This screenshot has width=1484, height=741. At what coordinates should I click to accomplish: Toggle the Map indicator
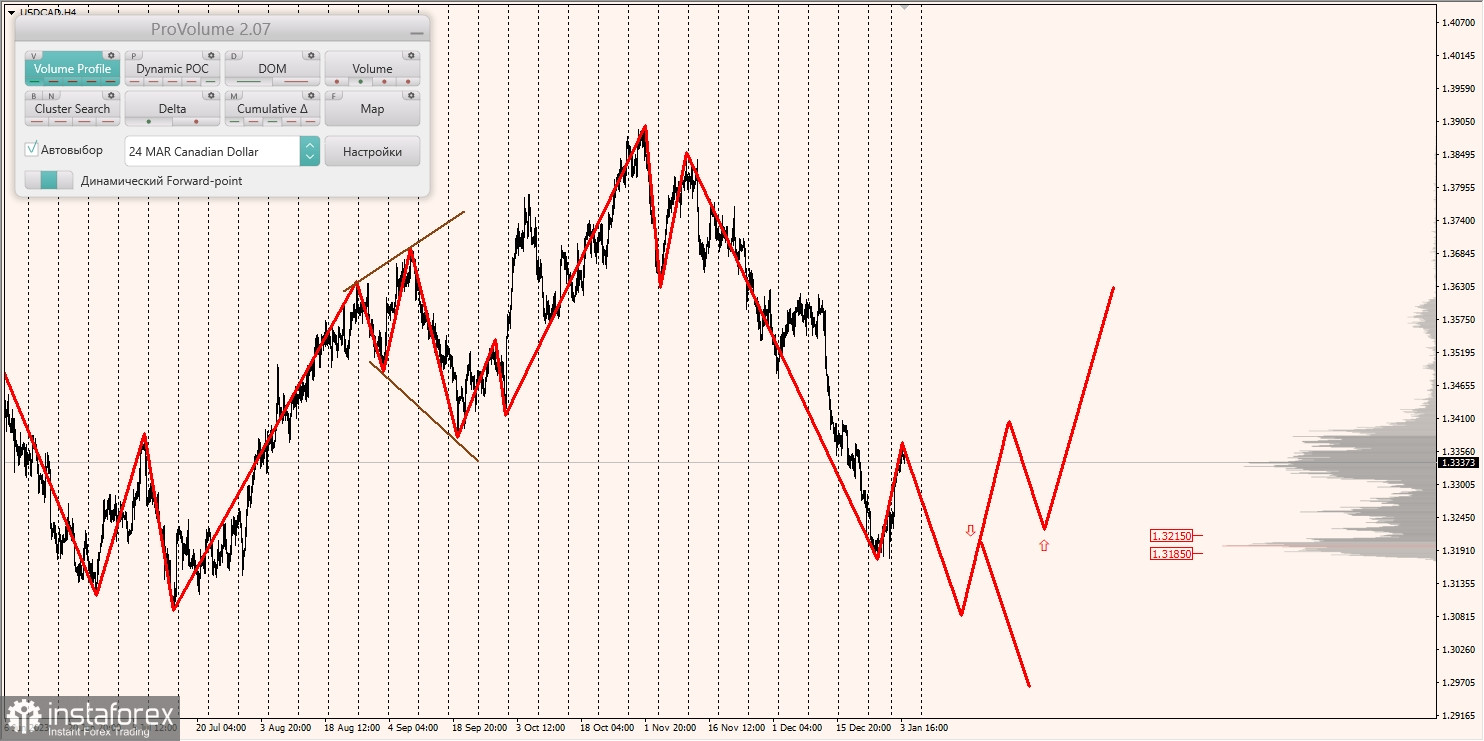[372, 109]
